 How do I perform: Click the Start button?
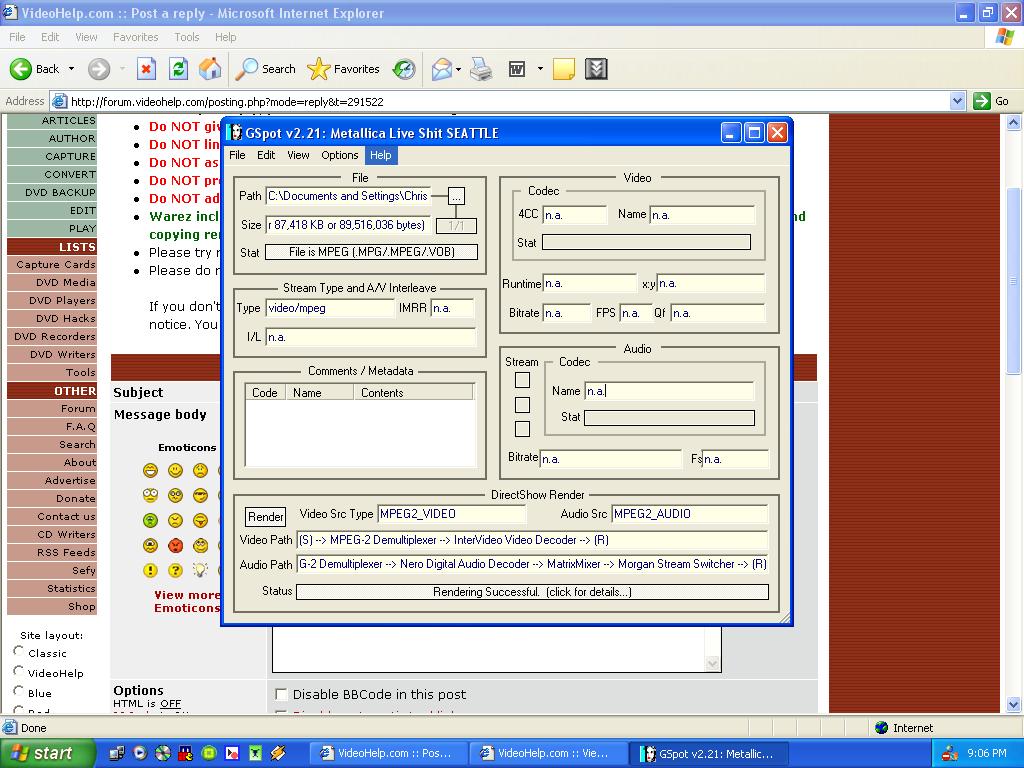click(47, 753)
